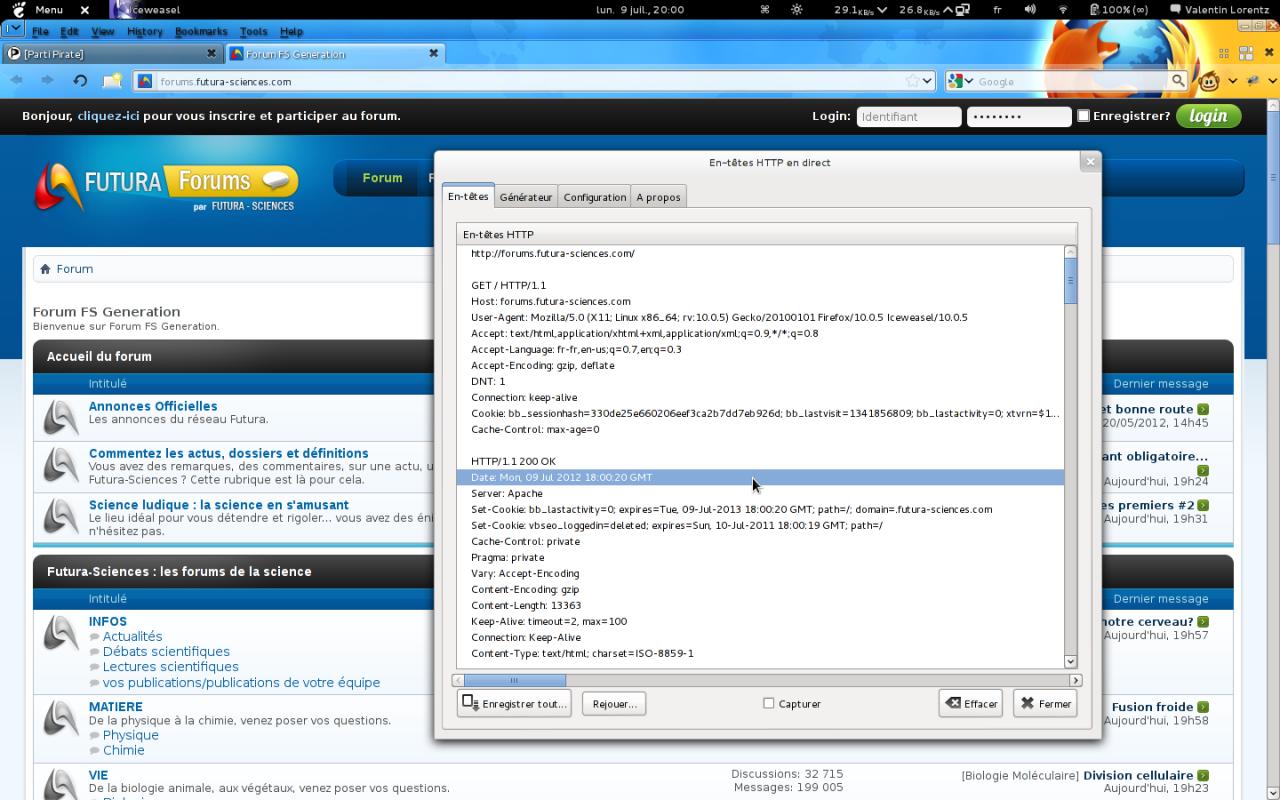The width and height of the screenshot is (1280, 800).
Task: Click the MATIERE forum status icon
Action: 61,717
